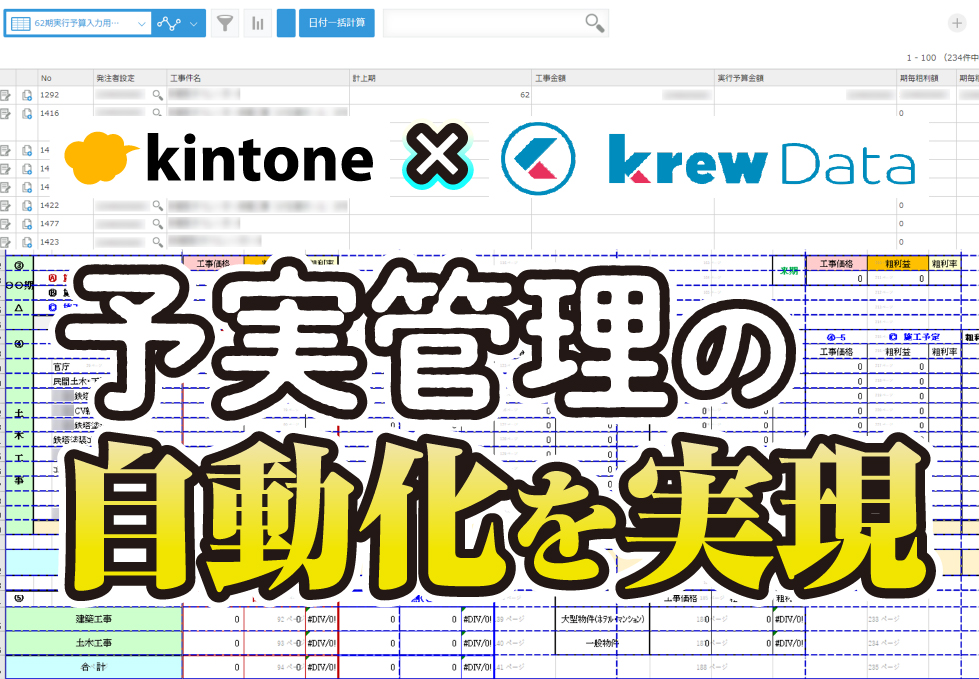Select record number 1423 cell

coord(66,242)
